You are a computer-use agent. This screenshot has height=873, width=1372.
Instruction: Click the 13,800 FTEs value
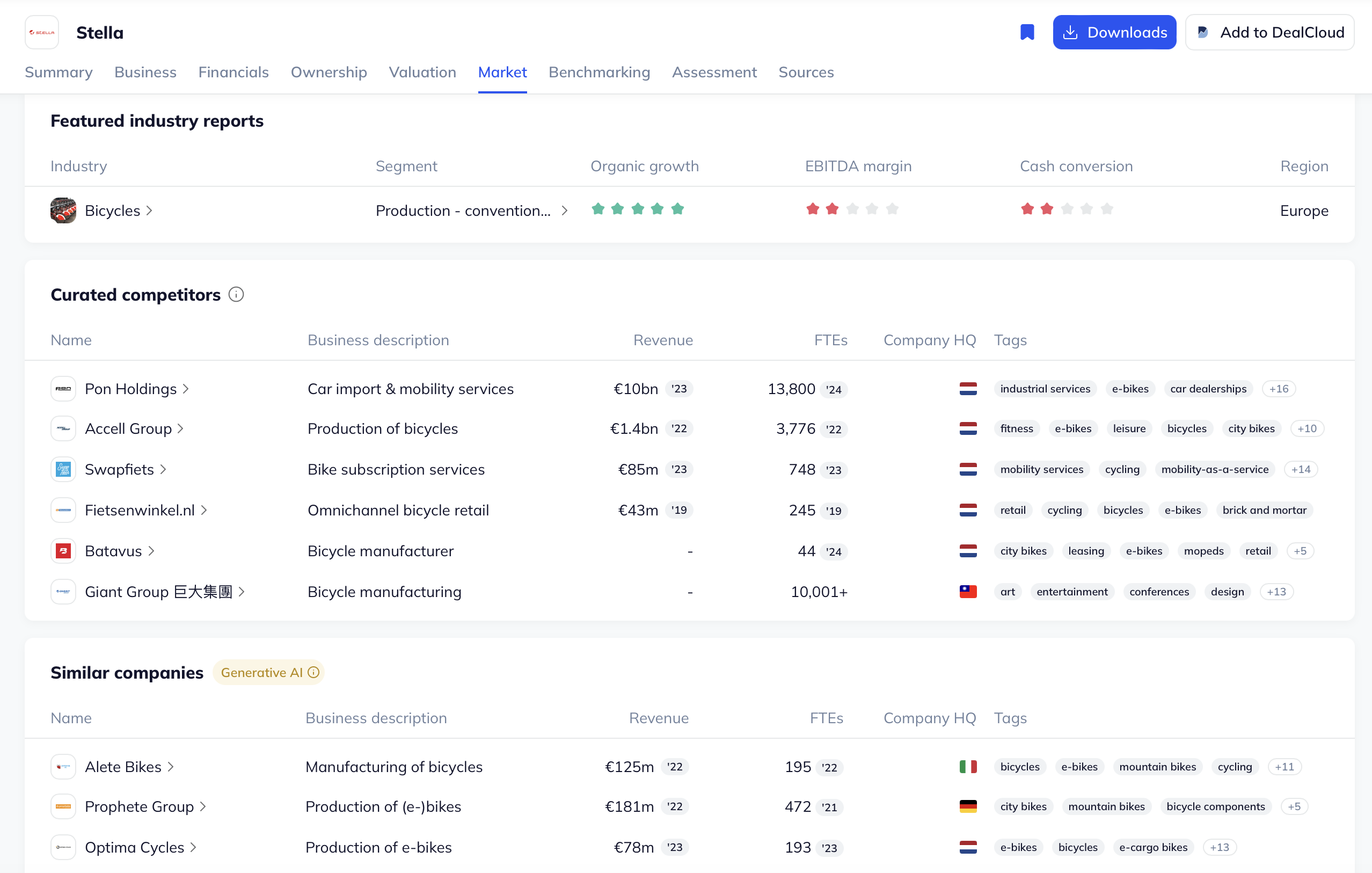click(x=791, y=389)
